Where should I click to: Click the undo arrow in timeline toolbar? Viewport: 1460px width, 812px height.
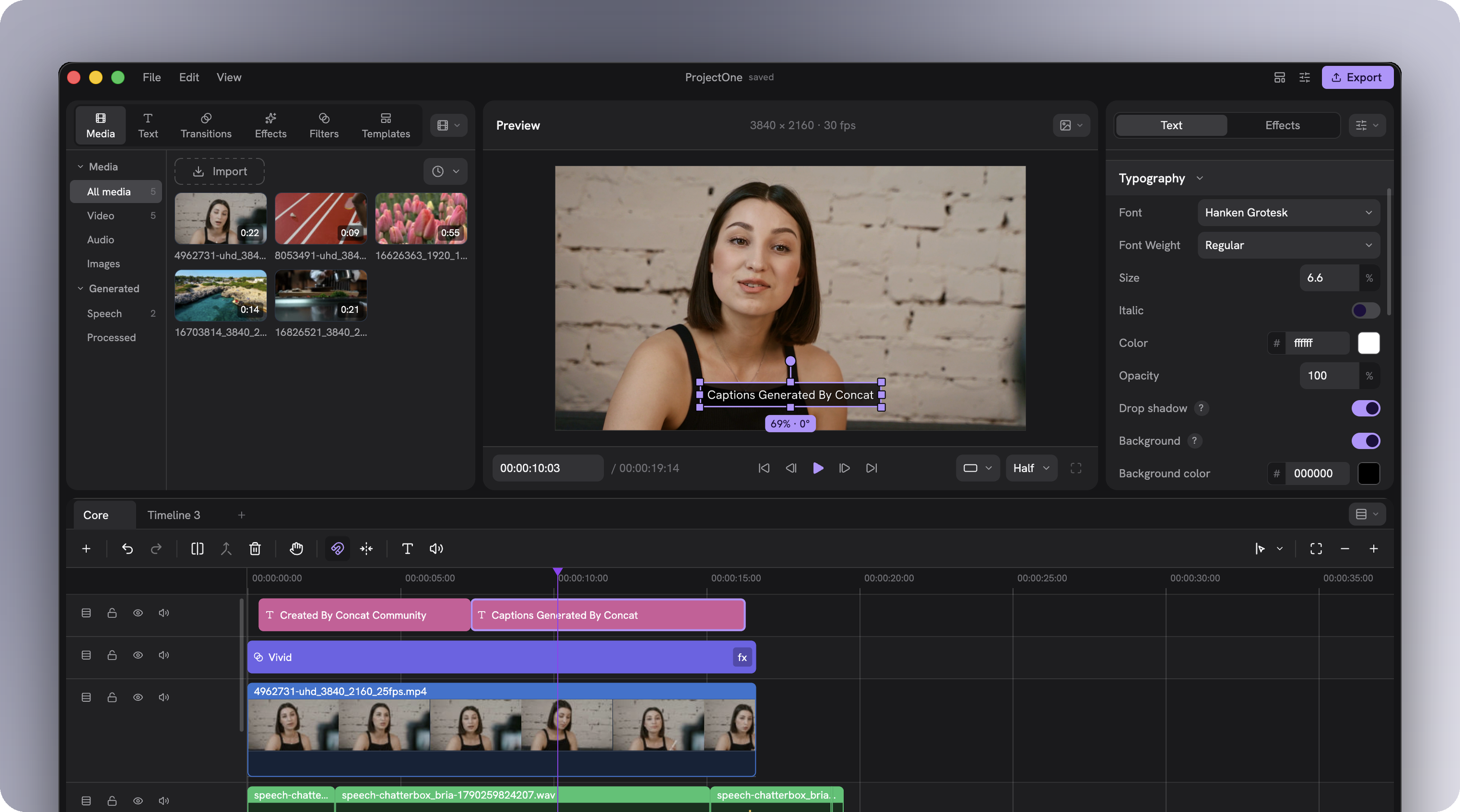tap(128, 548)
